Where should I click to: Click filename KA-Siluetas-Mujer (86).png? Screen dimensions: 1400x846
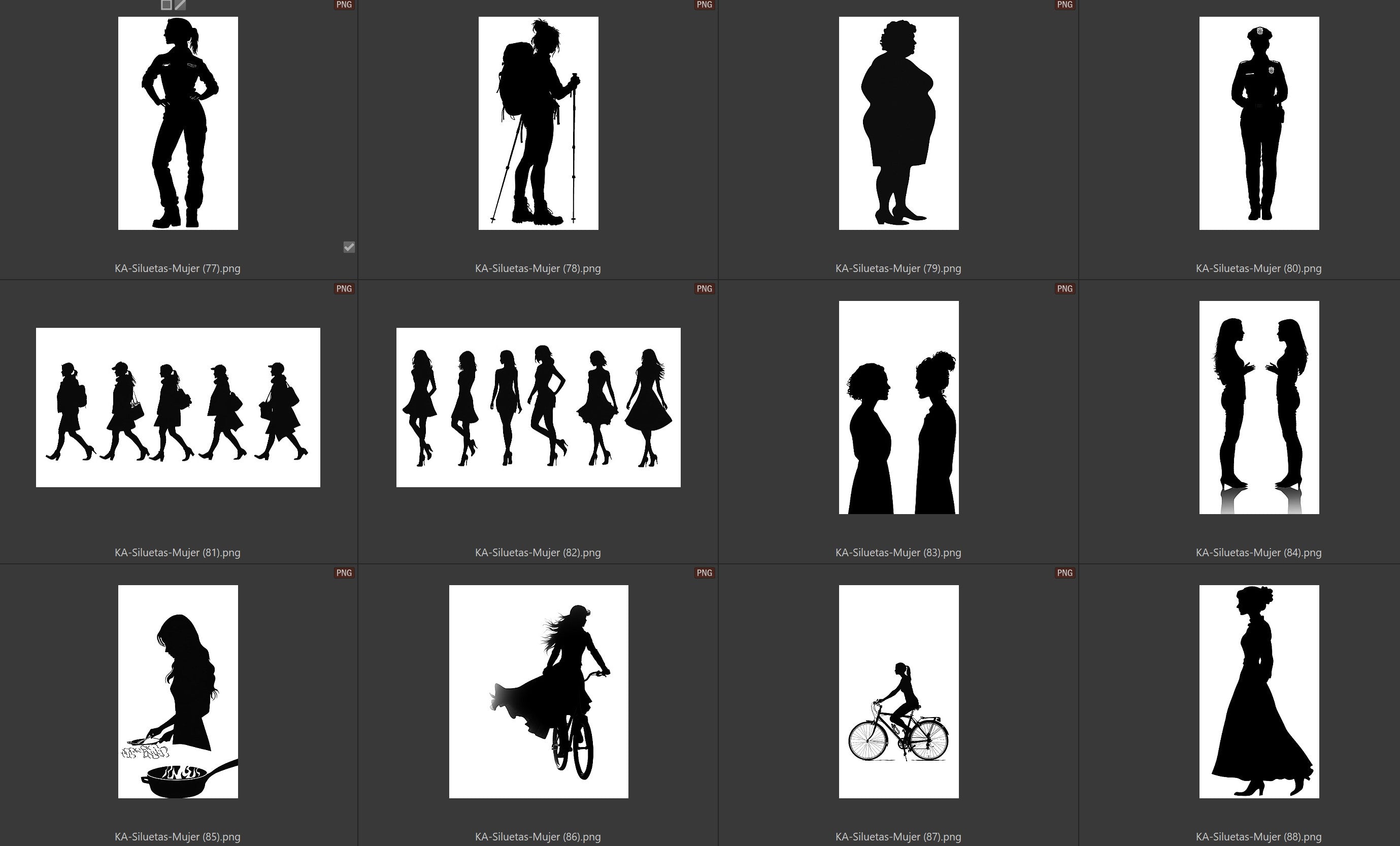[x=538, y=836]
